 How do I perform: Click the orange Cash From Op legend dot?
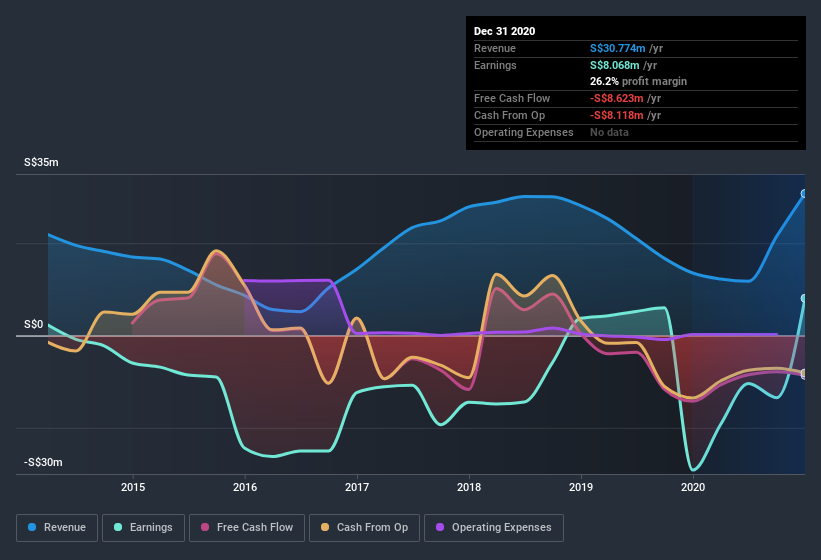(x=325, y=527)
